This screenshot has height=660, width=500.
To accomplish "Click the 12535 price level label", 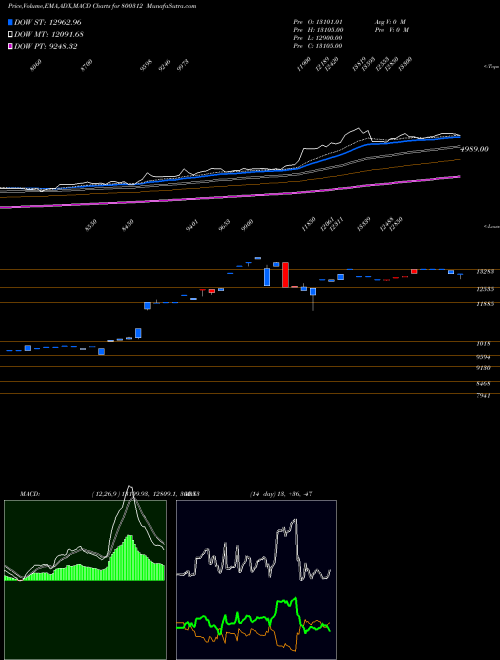I will tap(484, 289).
